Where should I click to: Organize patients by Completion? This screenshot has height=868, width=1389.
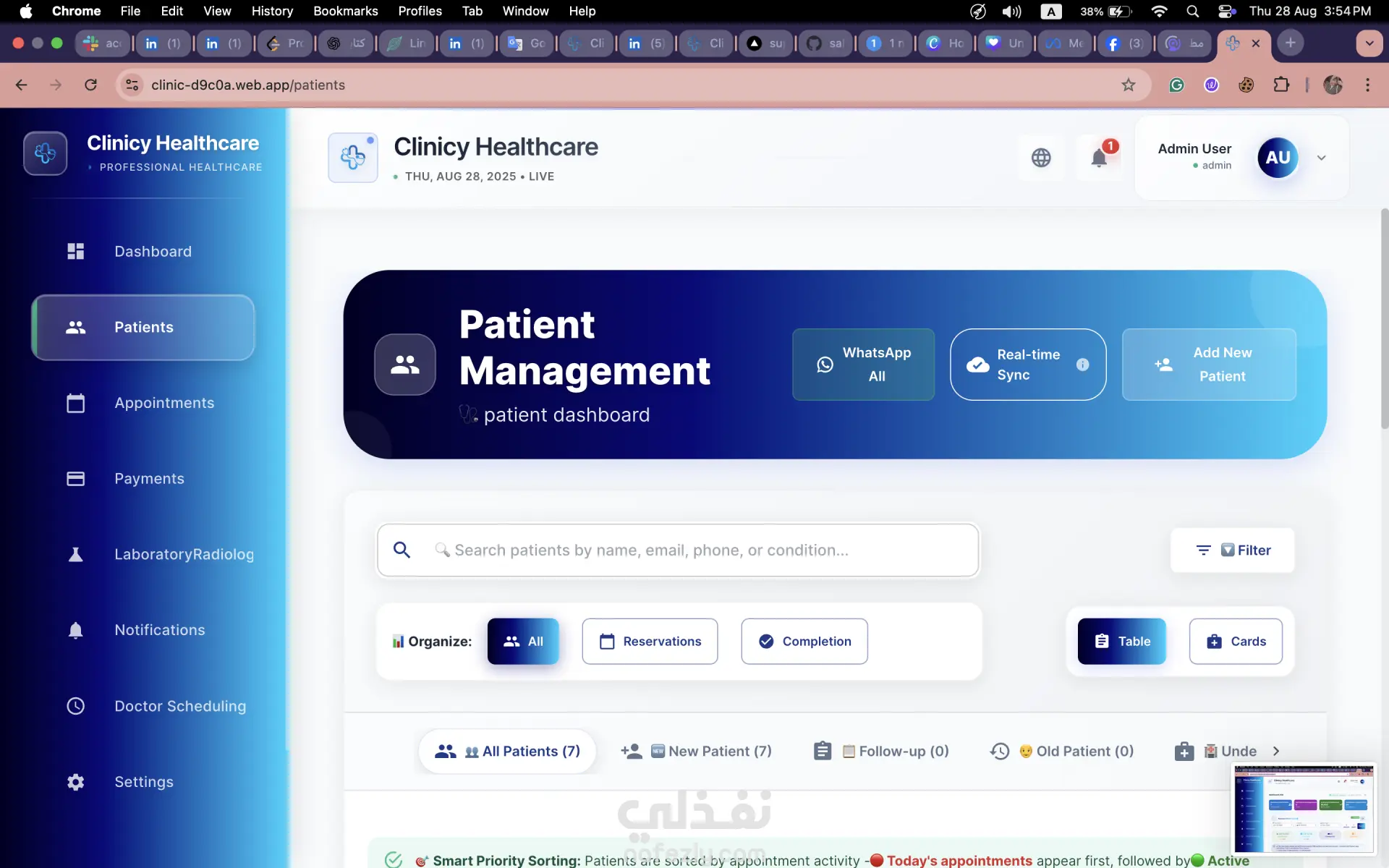click(804, 642)
